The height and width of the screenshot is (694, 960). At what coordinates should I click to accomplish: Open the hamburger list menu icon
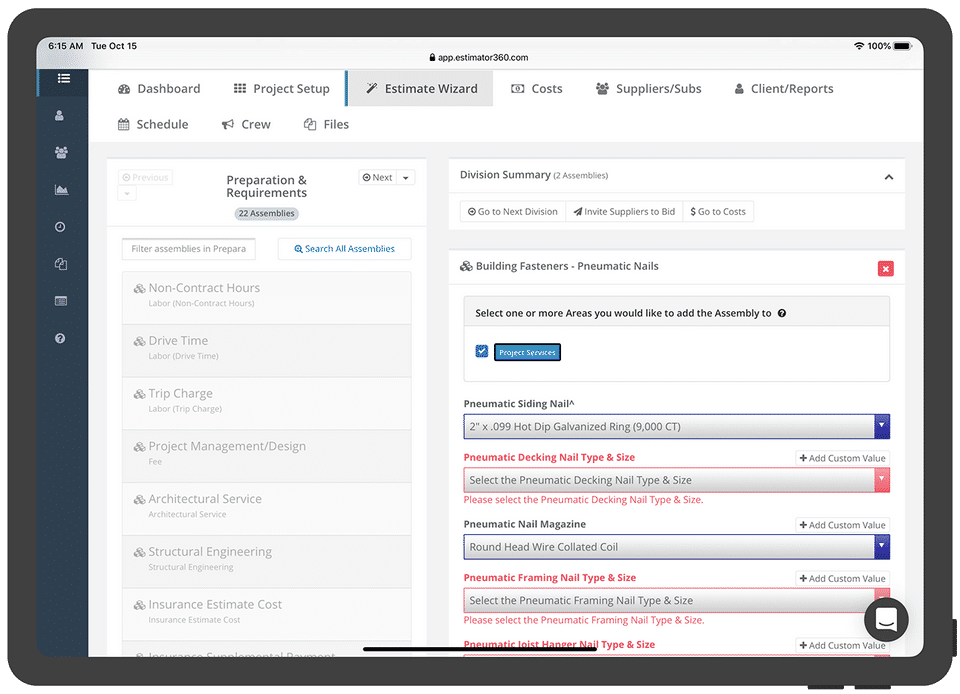[x=64, y=78]
